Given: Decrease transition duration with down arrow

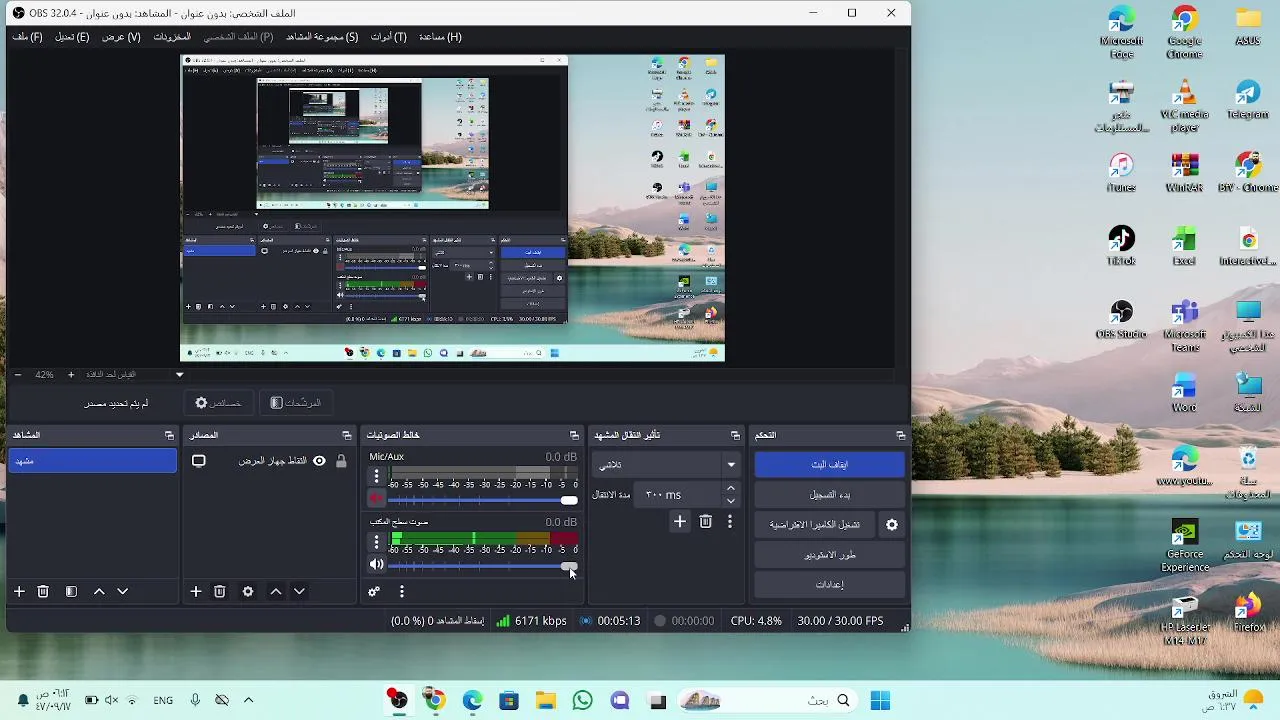Looking at the screenshot, I should (x=731, y=500).
